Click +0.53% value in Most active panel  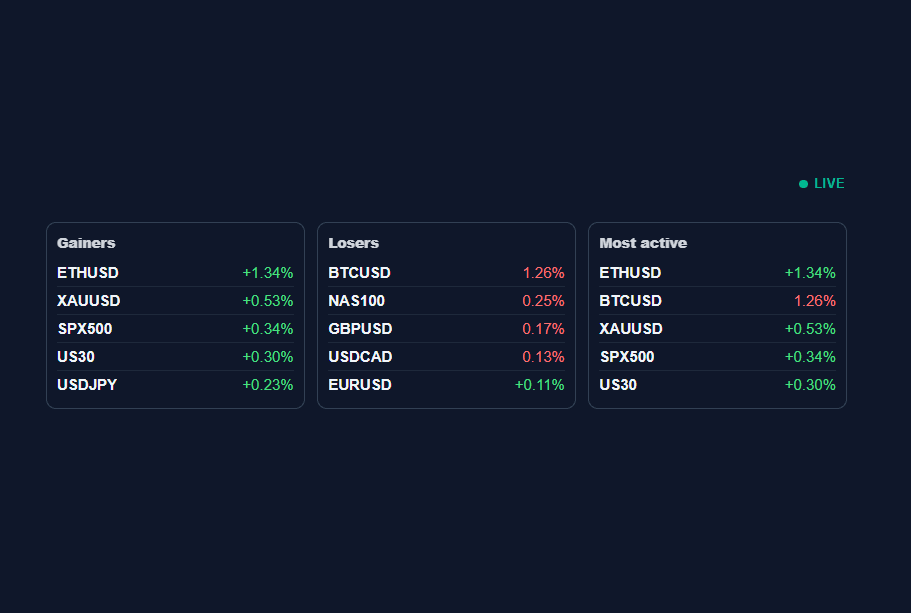(x=810, y=328)
